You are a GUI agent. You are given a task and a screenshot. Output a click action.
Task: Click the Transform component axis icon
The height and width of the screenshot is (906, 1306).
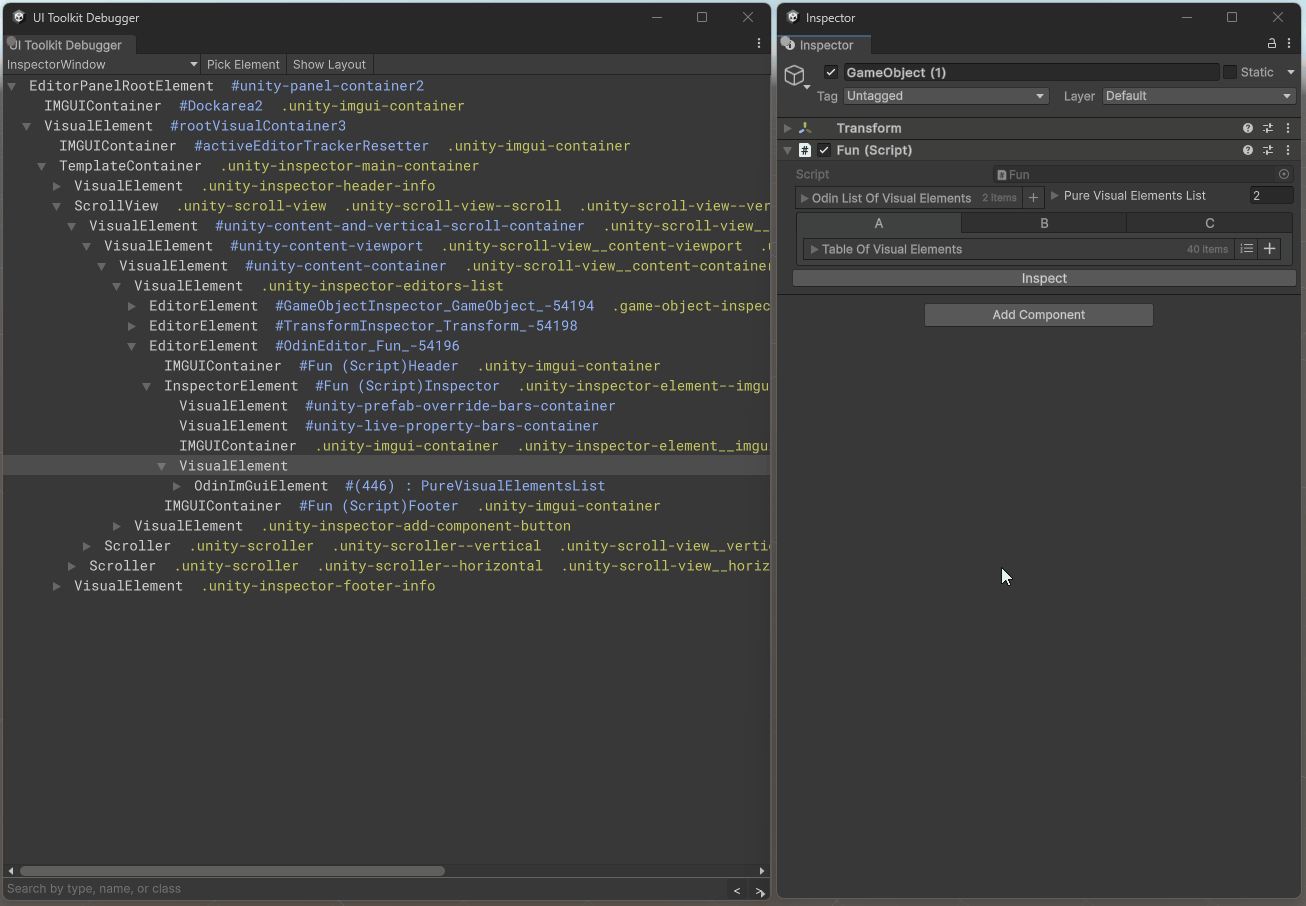point(804,128)
